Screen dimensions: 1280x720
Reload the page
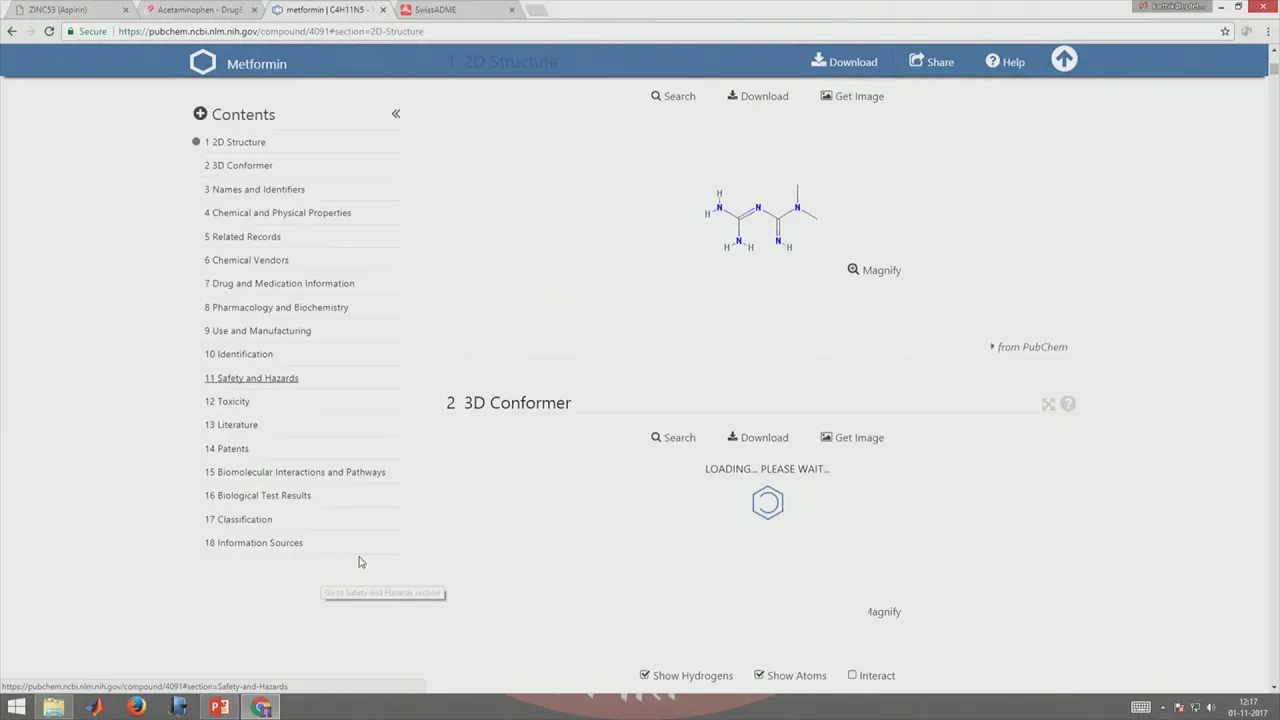pos(48,31)
